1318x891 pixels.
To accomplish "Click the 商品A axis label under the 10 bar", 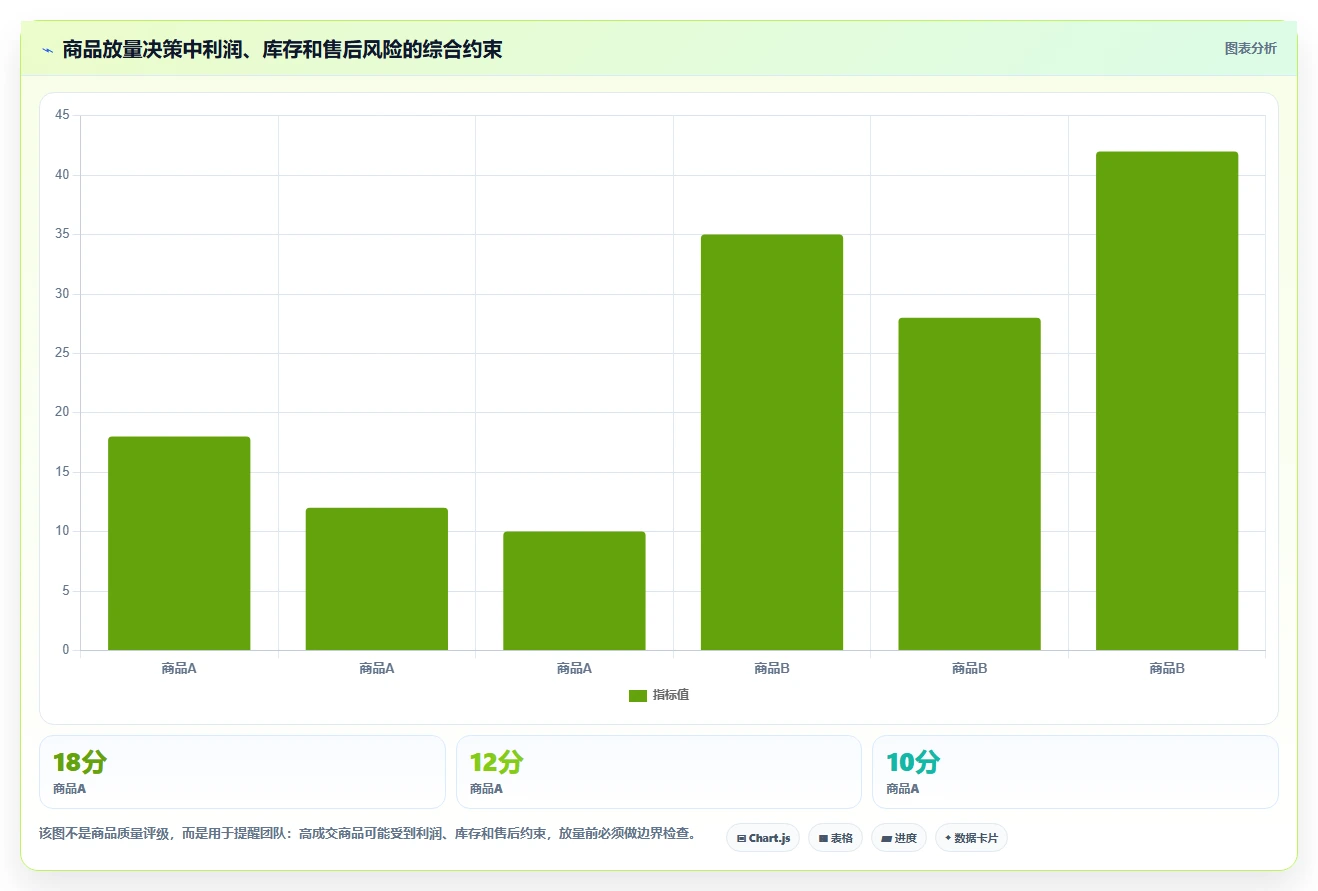I will [x=574, y=668].
